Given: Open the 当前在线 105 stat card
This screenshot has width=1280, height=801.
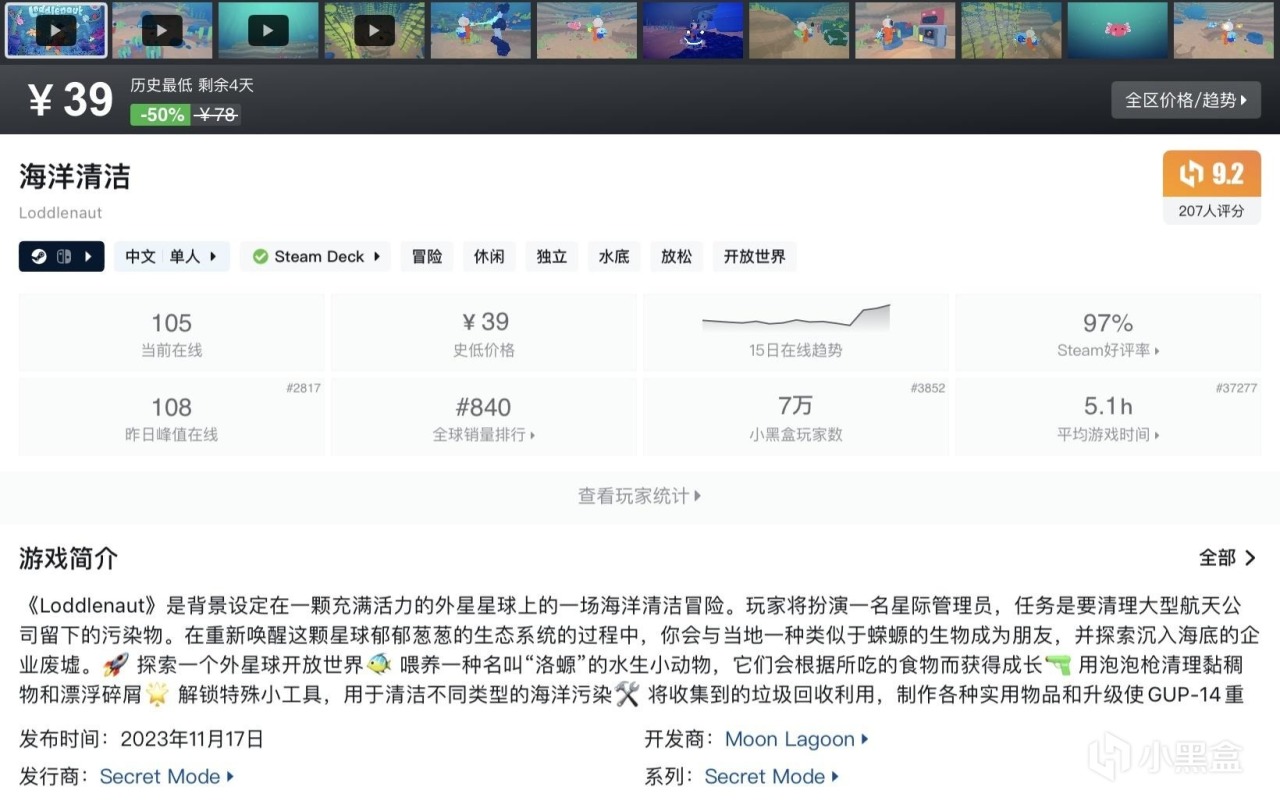Looking at the screenshot, I should (x=171, y=333).
